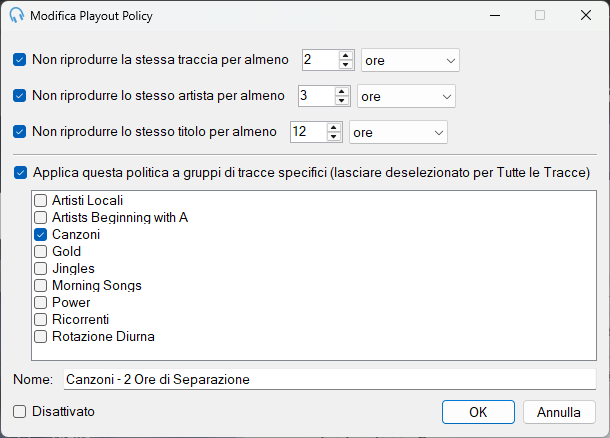Check the Rotazione Diurna group
Image resolution: width=610 pixels, height=438 pixels.
[40, 336]
